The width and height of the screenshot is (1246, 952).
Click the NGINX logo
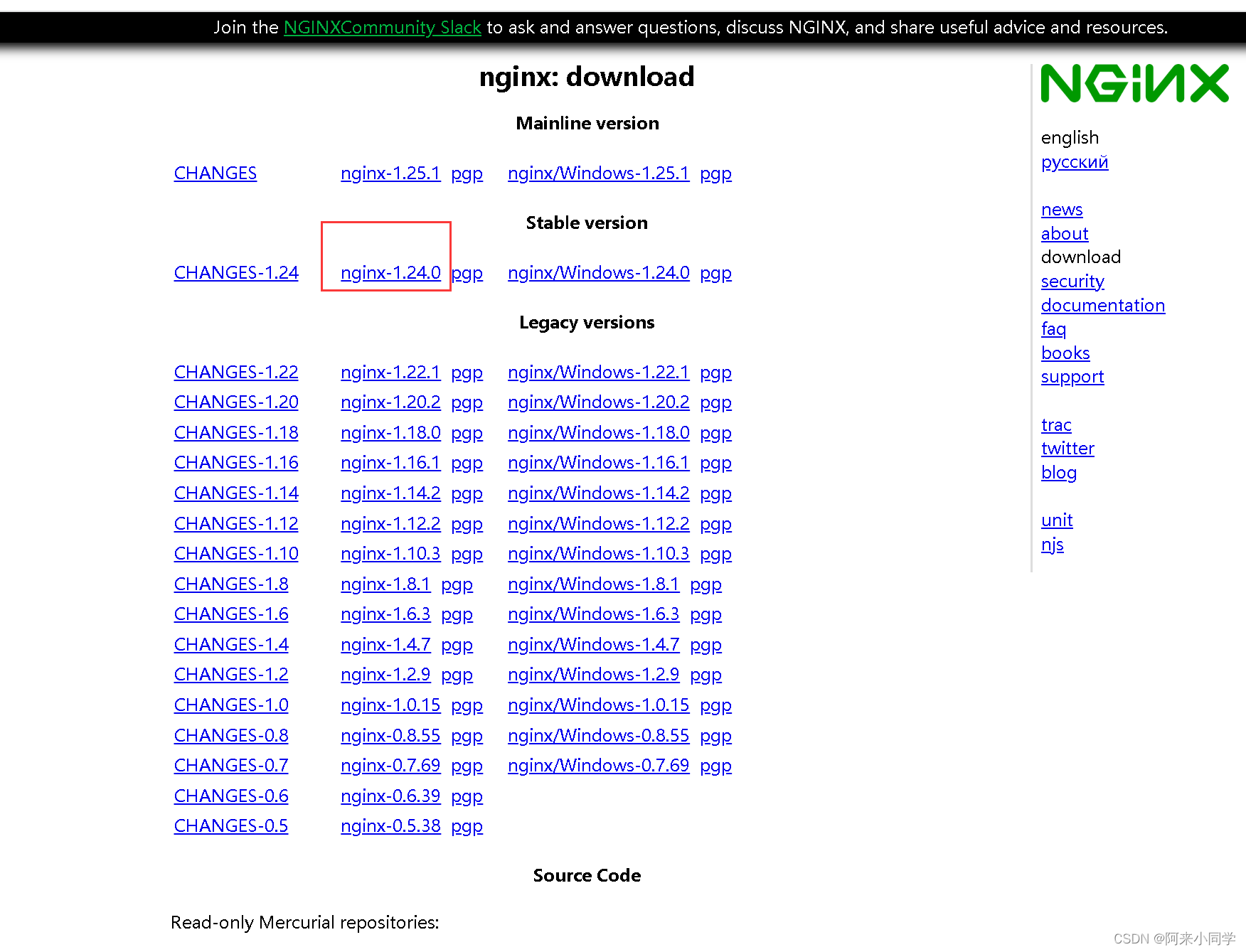[1134, 83]
